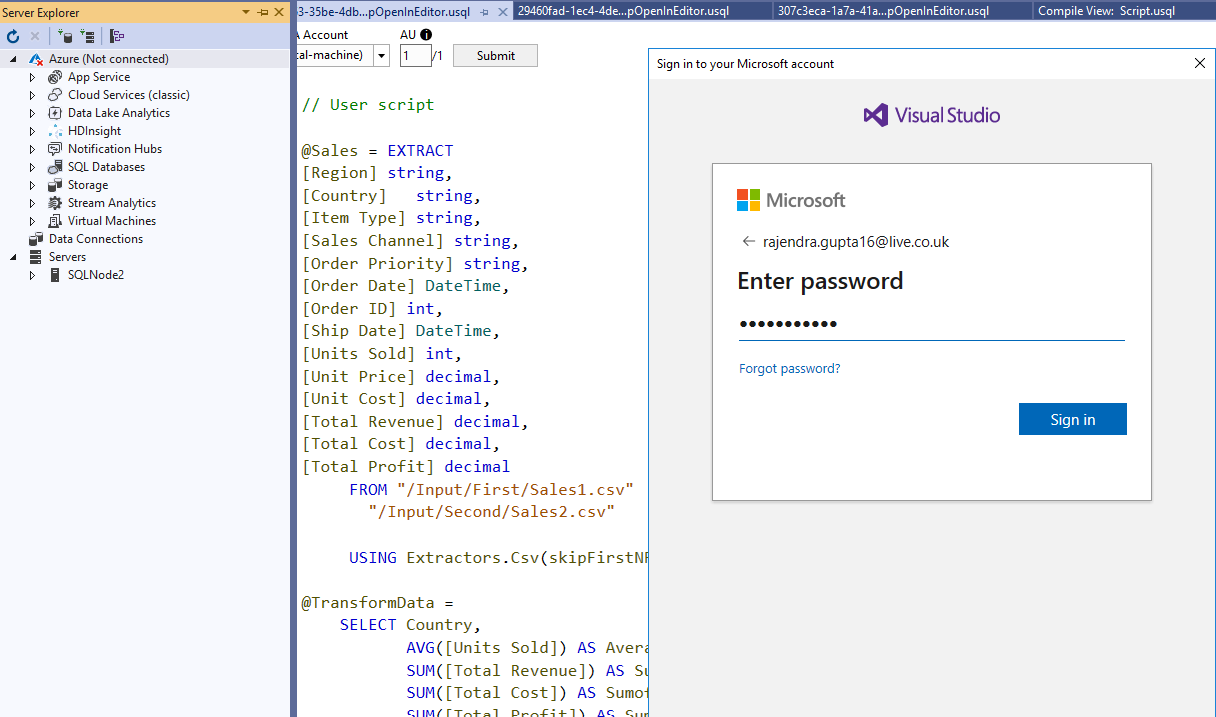This screenshot has height=717, width=1216.
Task: Click the Notification Hubs icon
Action: 55,149
